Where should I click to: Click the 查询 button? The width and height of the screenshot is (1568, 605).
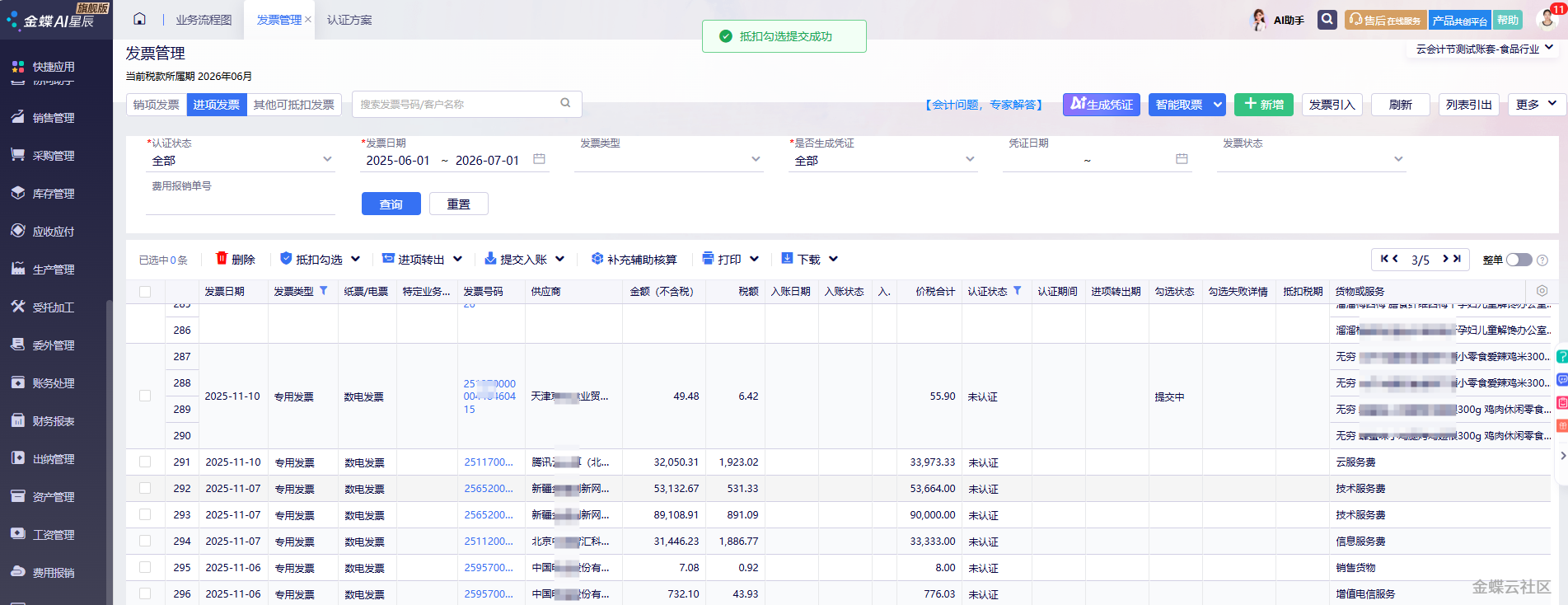391,204
